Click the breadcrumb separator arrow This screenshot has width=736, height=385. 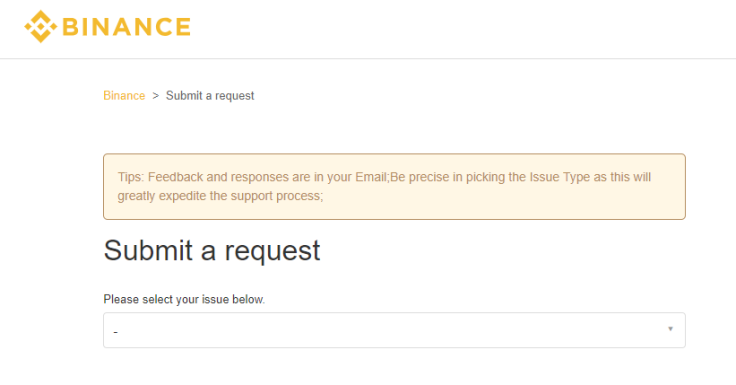[x=155, y=96]
